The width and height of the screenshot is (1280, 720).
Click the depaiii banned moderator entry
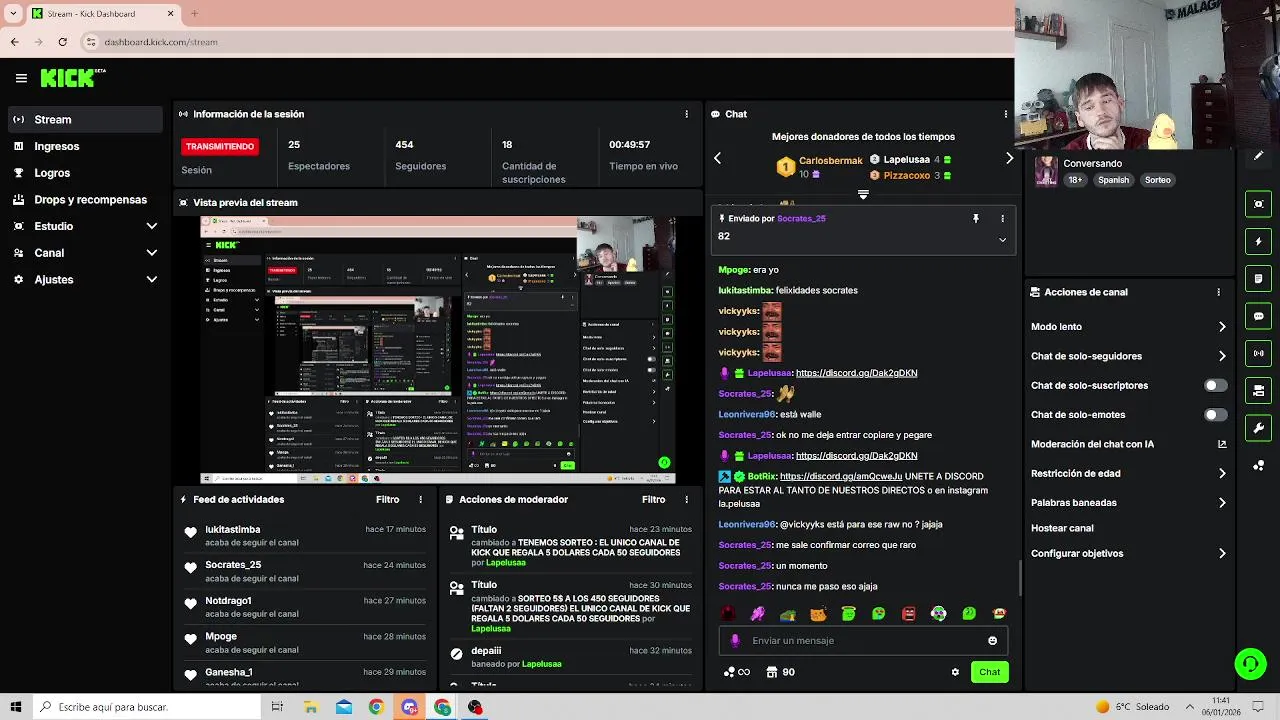pos(570,657)
